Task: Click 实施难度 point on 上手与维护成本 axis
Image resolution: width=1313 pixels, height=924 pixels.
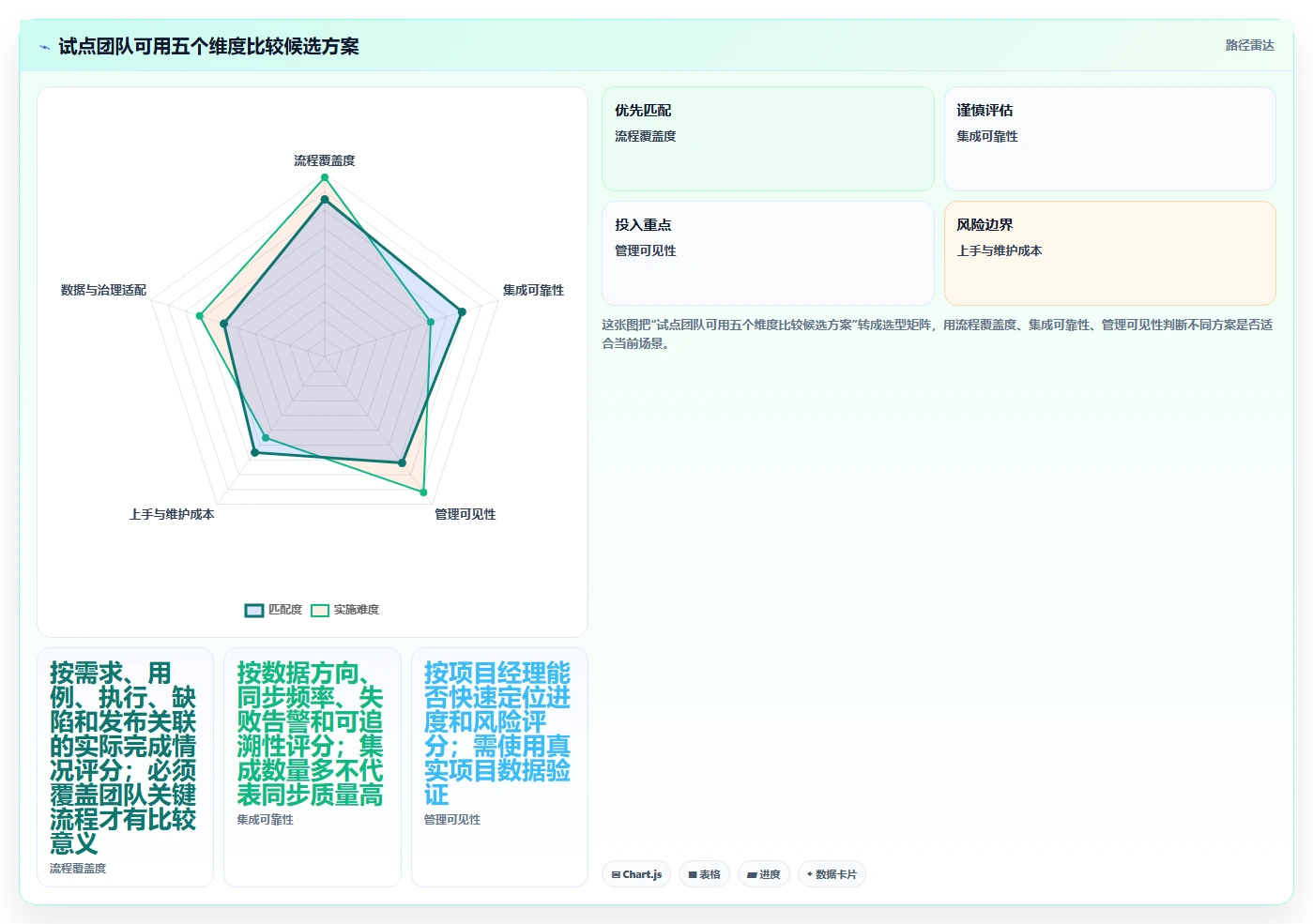Action: pos(266,438)
